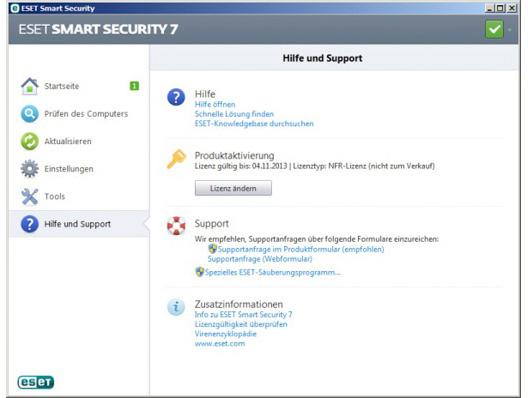Go to the Startseite menu item
This screenshot has width=528, height=398.
[79, 86]
